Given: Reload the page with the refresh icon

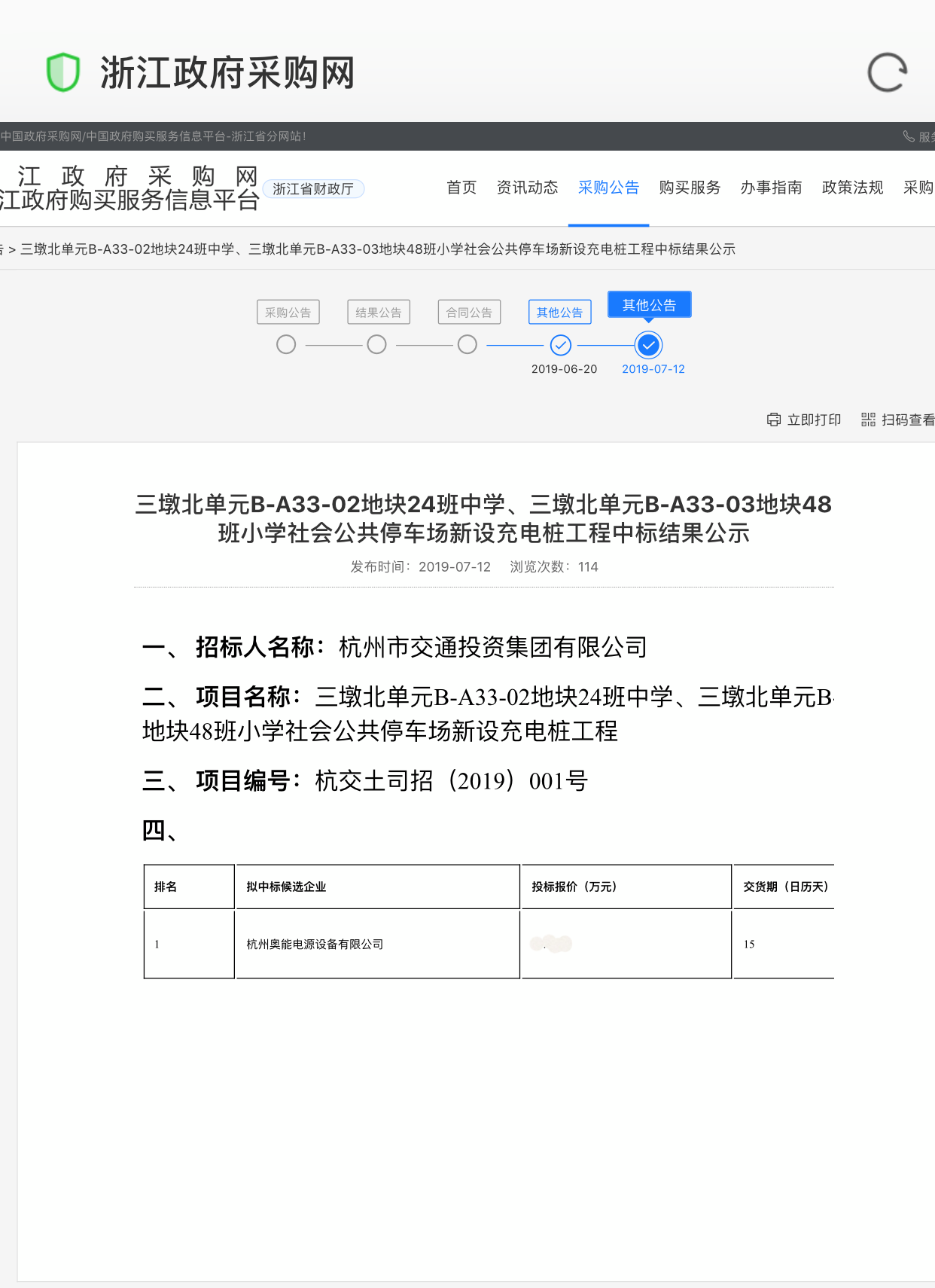Looking at the screenshot, I should click(x=888, y=72).
